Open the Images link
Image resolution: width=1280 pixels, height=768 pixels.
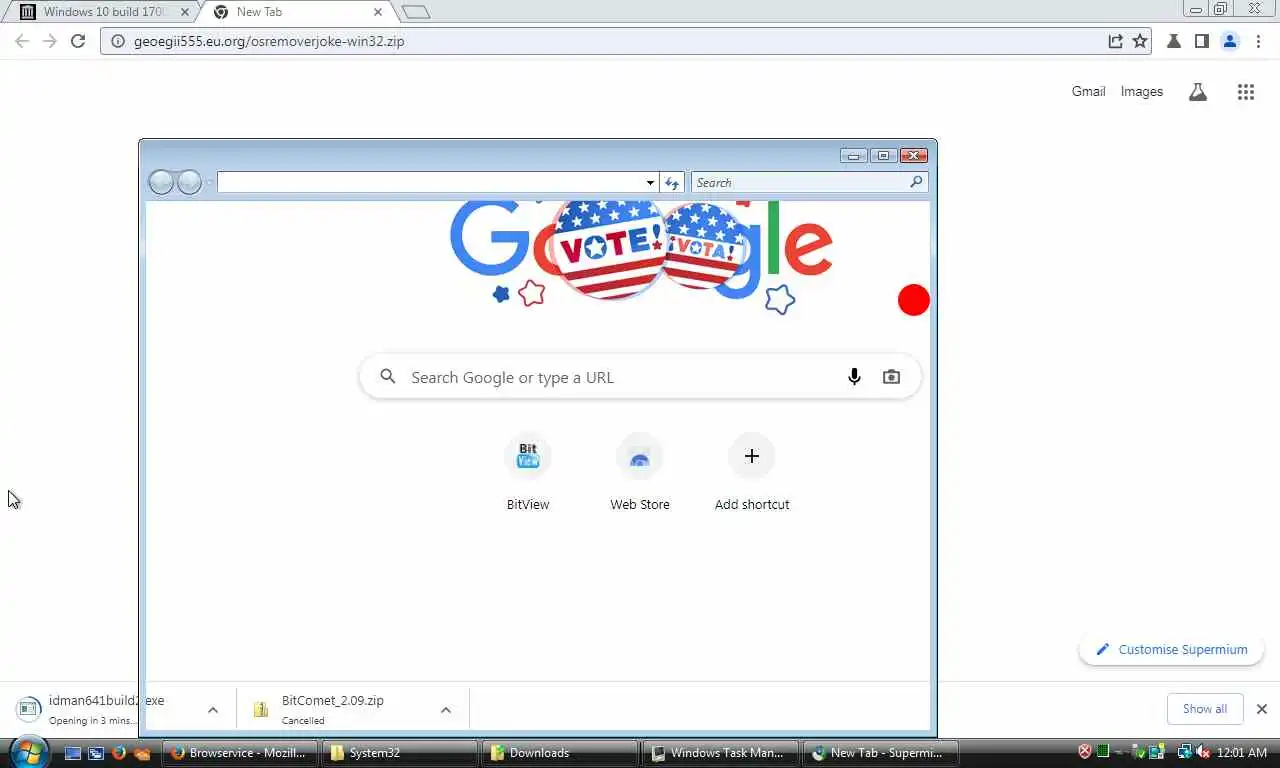(x=1141, y=91)
